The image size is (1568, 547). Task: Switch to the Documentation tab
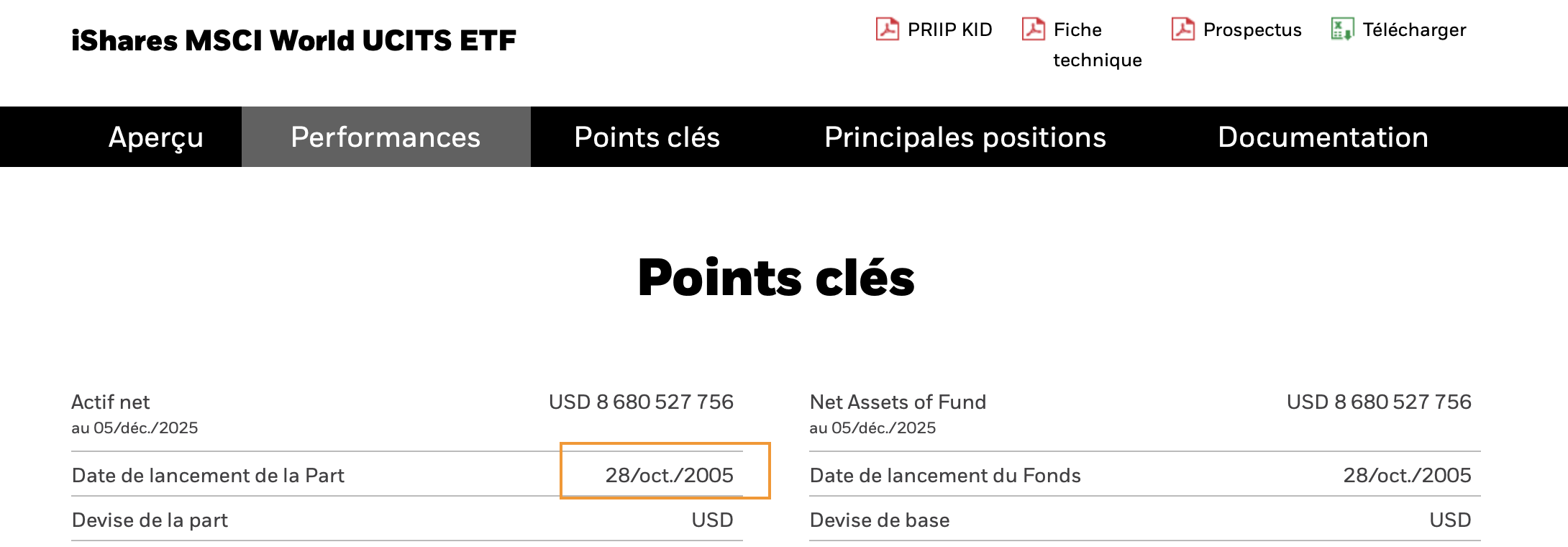[1323, 137]
